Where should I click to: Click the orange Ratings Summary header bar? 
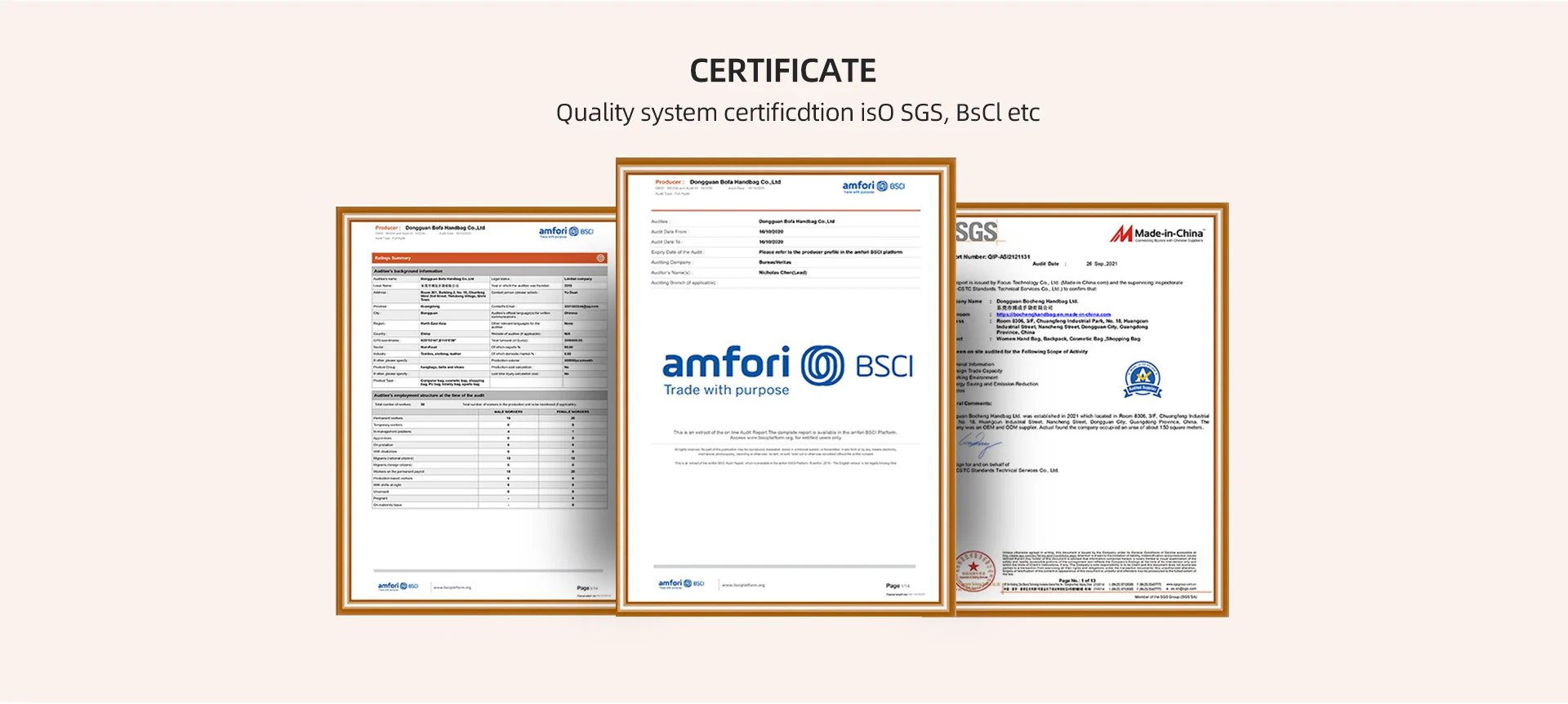click(x=488, y=258)
